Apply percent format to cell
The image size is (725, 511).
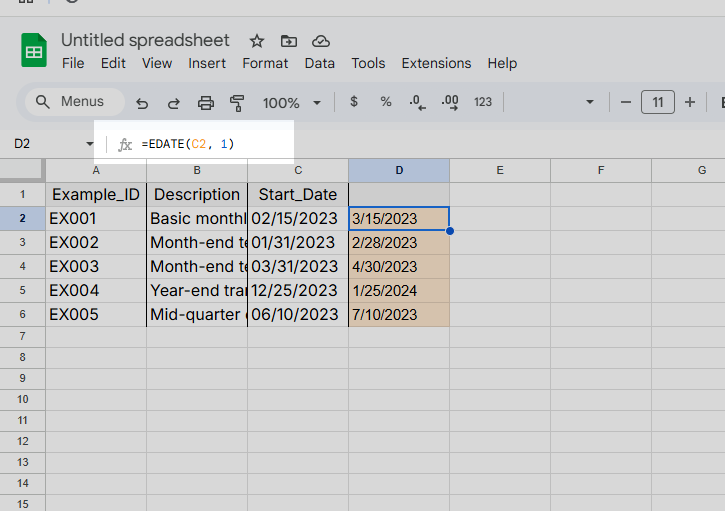[385, 102]
